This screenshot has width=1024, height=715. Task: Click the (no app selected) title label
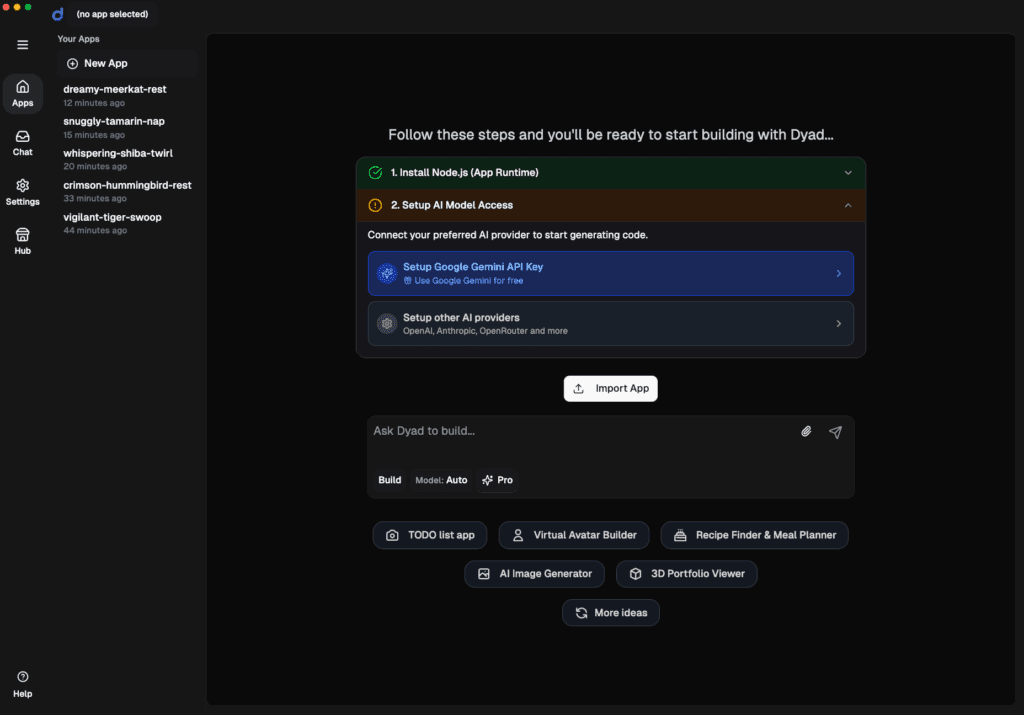(112, 14)
